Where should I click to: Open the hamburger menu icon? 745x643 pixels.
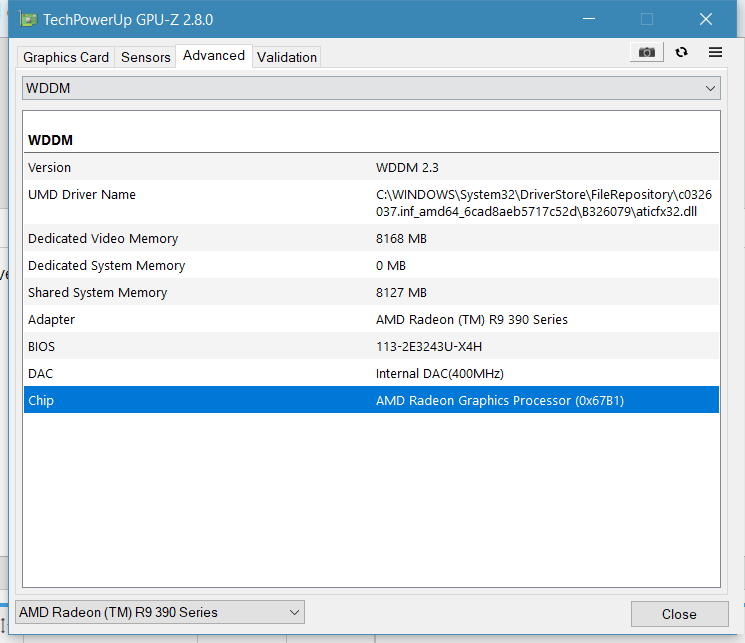coord(716,52)
